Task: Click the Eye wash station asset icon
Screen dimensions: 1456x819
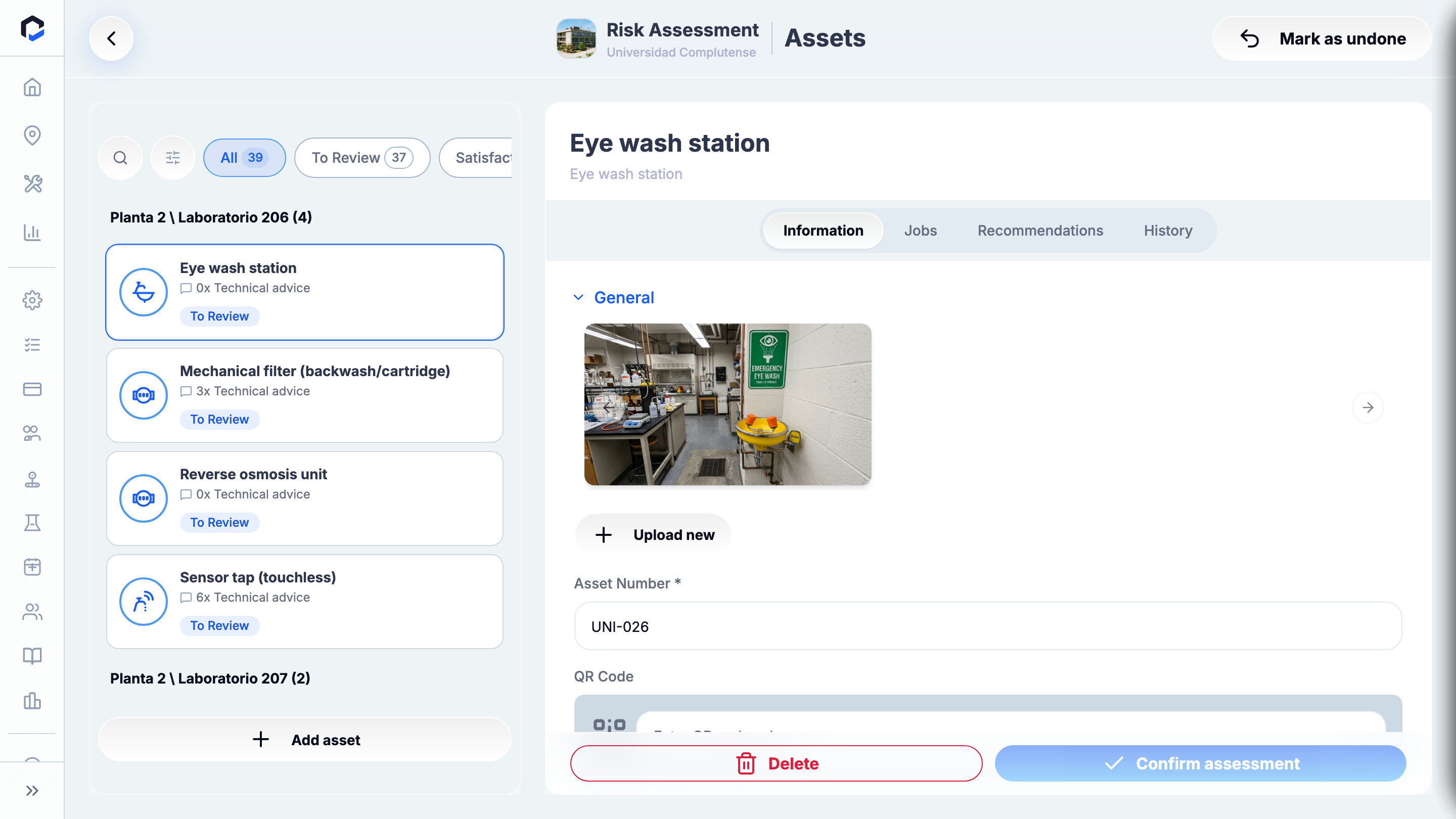Action: pos(144,292)
